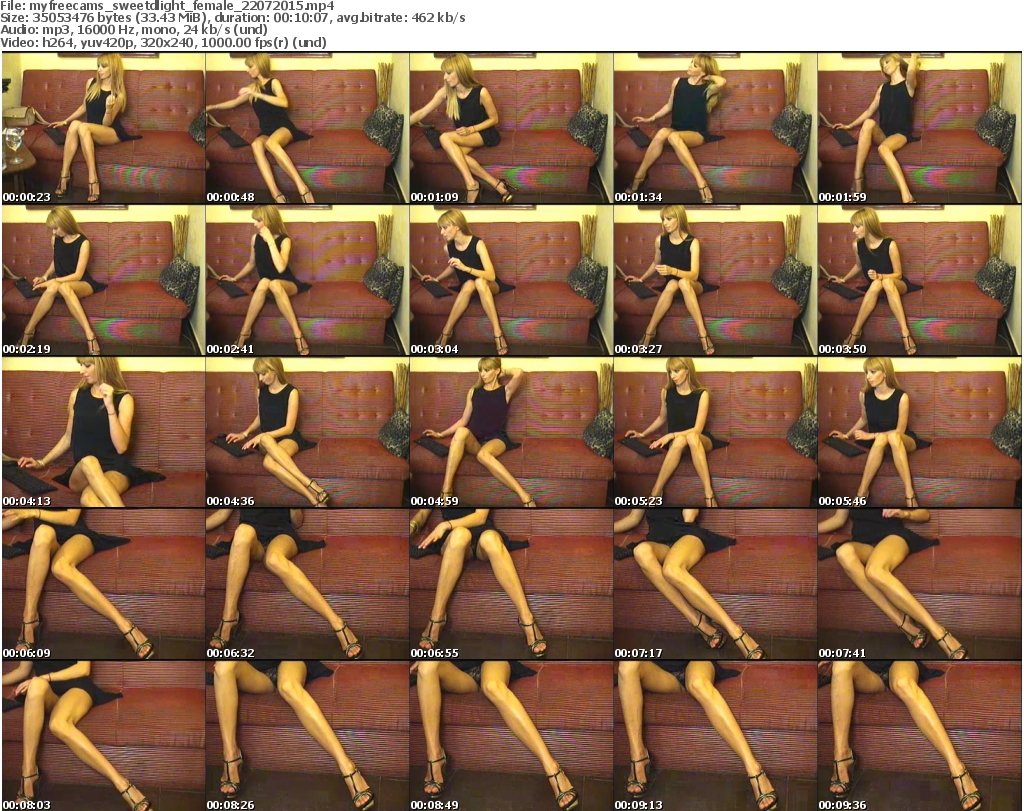Click the frame timestamped 00:07:17
The image size is (1024, 811).
point(715,584)
